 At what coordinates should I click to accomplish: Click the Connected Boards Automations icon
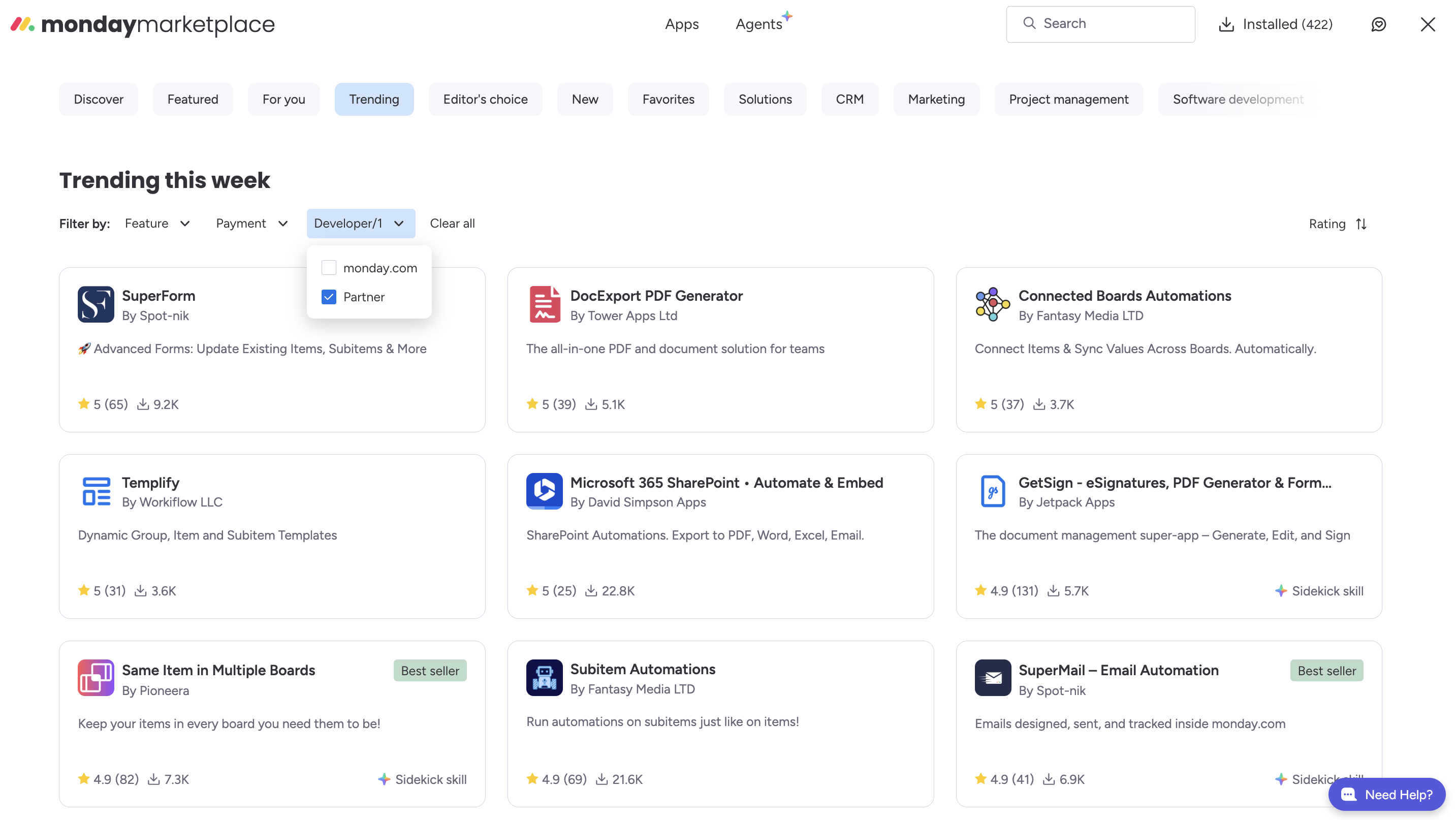pyautogui.click(x=992, y=304)
